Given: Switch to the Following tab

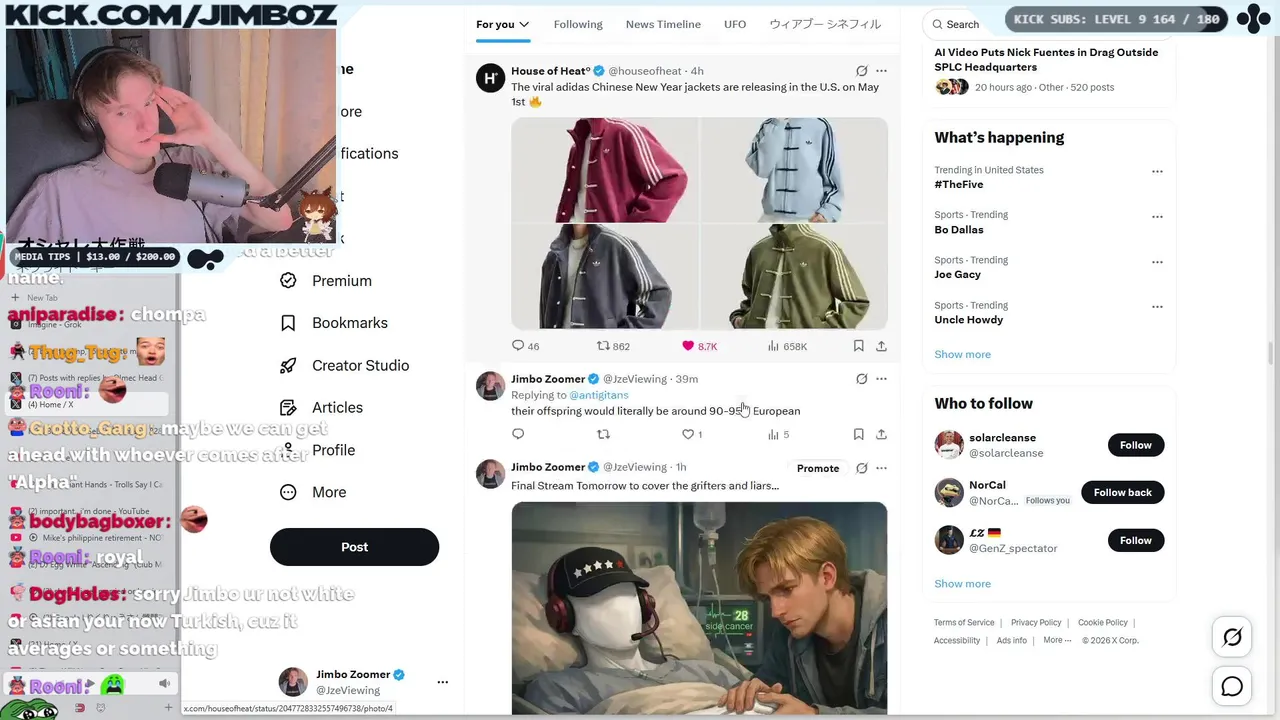Looking at the screenshot, I should tap(578, 24).
